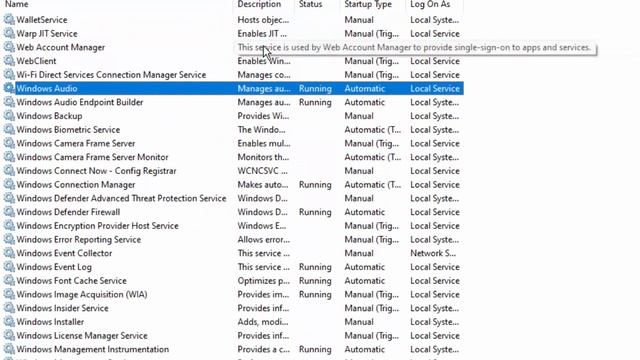This screenshot has width=640, height=360.
Task: Click the gear icon beside Windows Backup
Action: click(x=9, y=116)
